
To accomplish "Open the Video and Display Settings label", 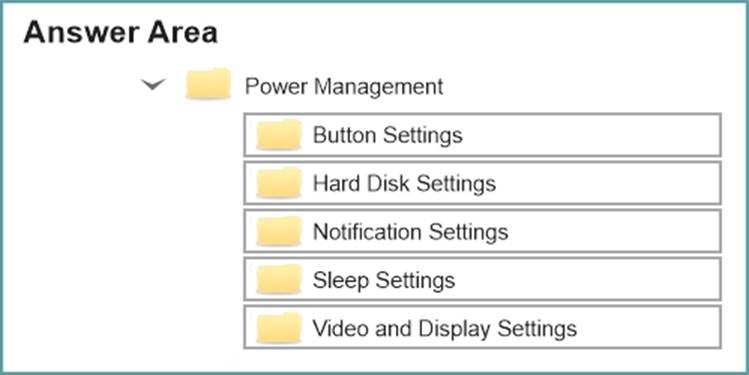I will pyautogui.click(x=445, y=328).
